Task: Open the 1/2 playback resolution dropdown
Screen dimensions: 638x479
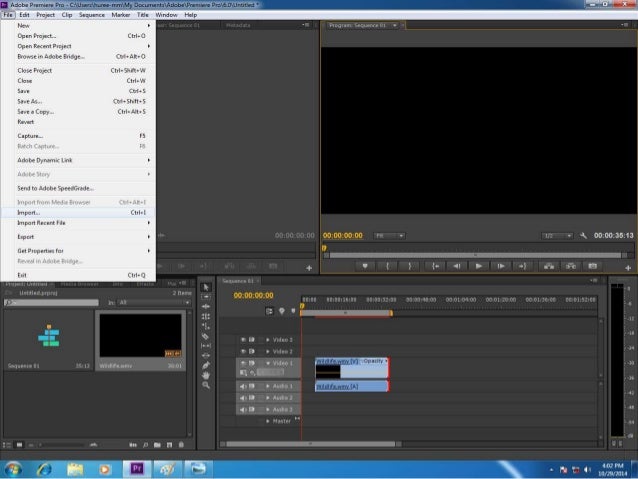Action: (x=556, y=236)
